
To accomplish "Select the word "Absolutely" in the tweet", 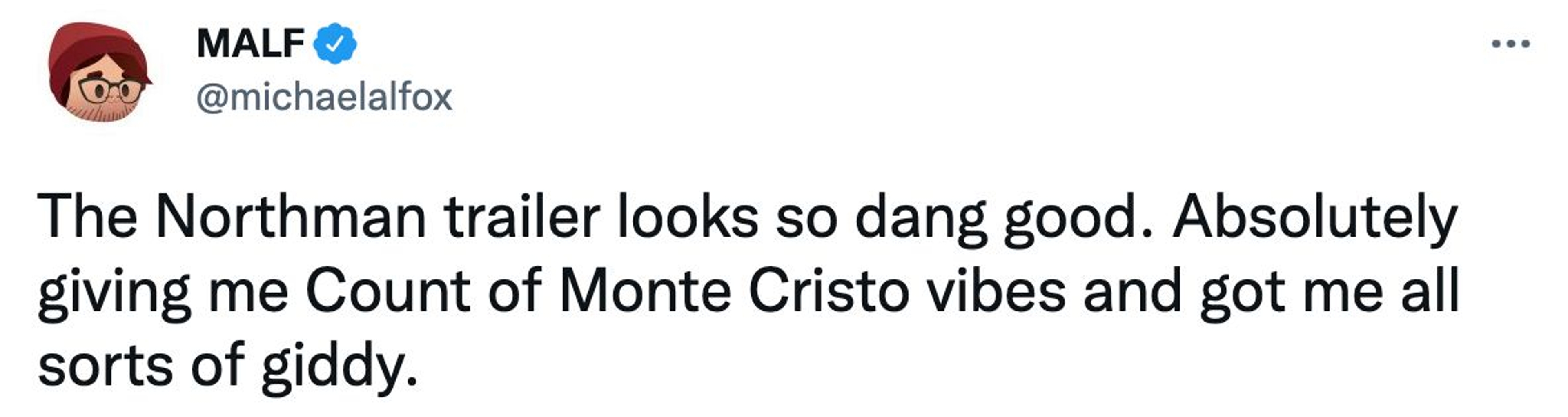I will point(1315,217).
